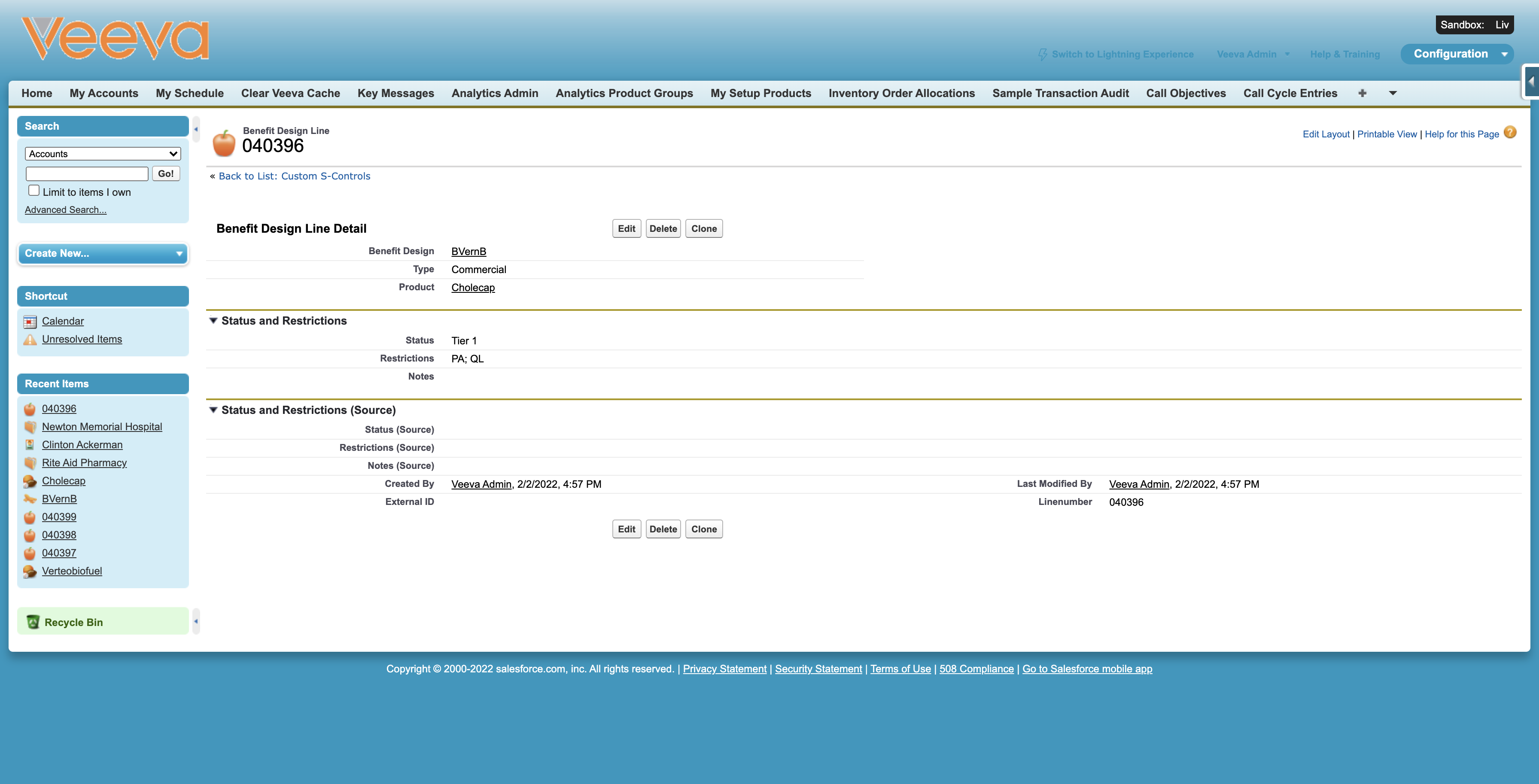Enable Limit to items I own checkbox
This screenshot has height=784, width=1539.
coord(34,191)
